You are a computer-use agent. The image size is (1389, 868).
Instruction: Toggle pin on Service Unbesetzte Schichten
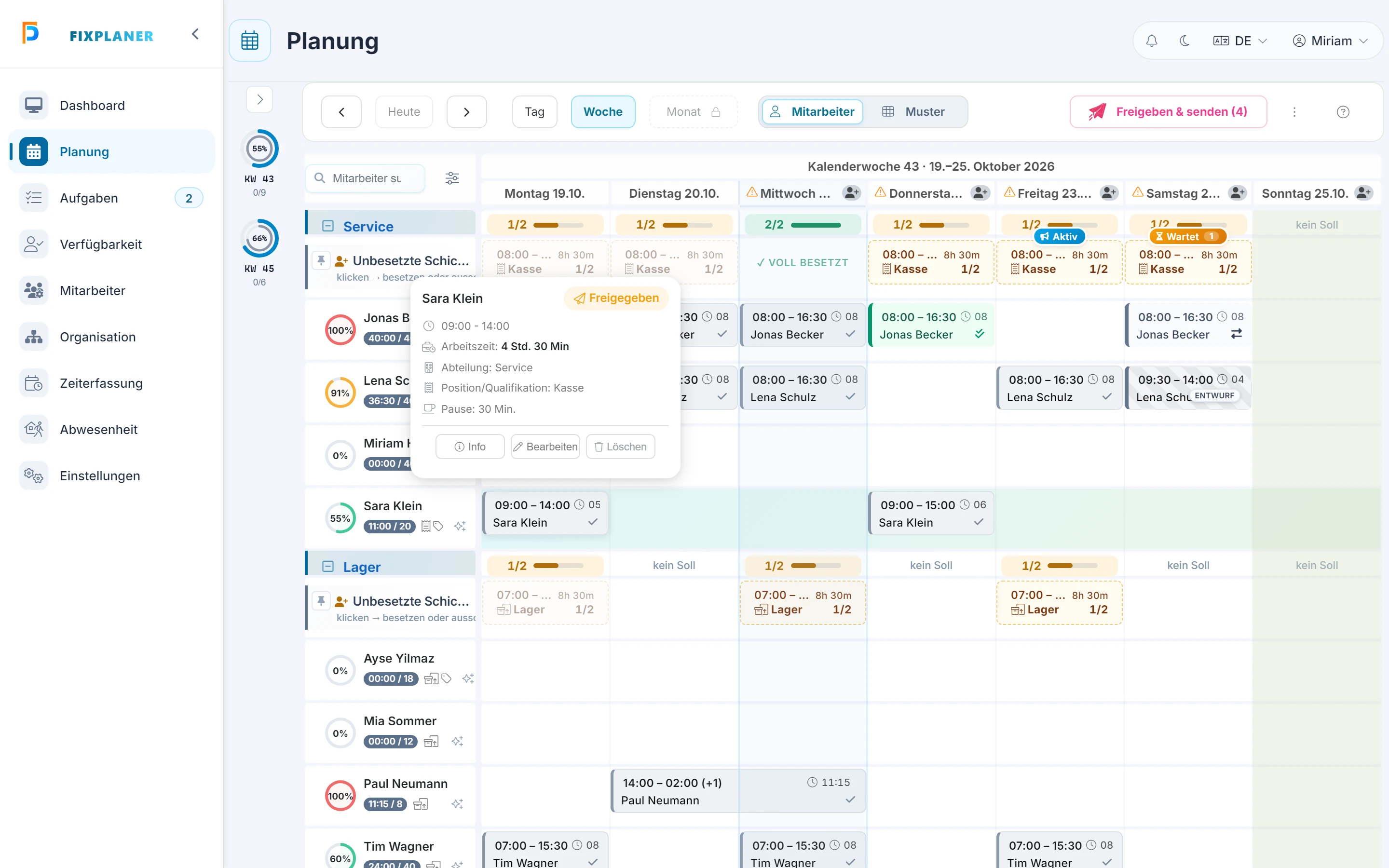tap(321, 260)
